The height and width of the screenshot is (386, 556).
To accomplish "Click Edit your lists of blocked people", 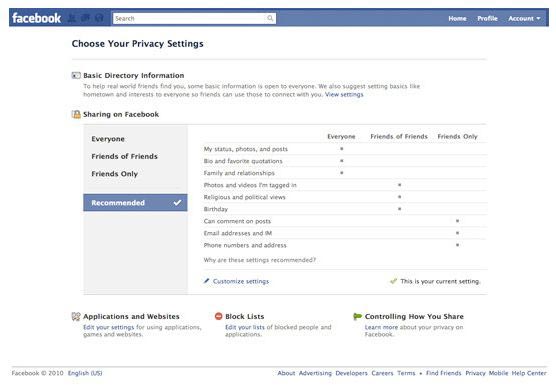I will pos(245,327).
